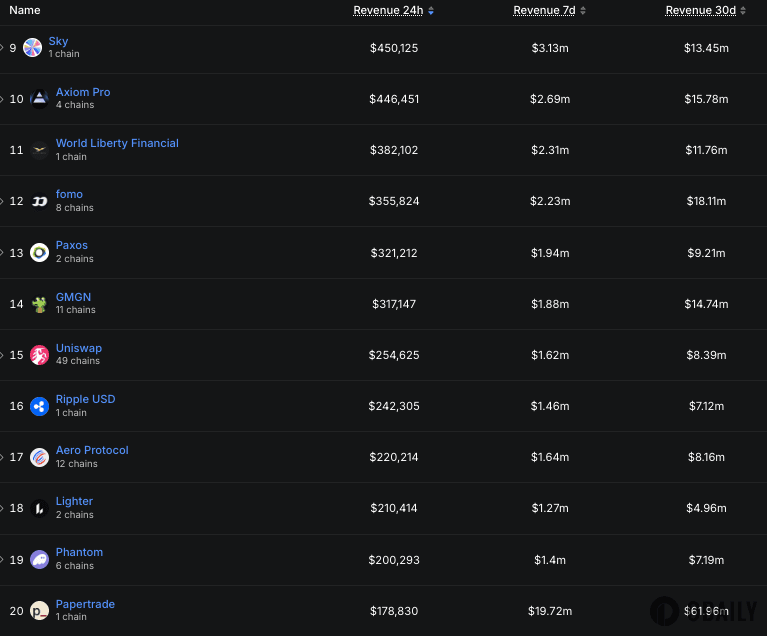Expand the fomo row chevron

tap(1, 201)
